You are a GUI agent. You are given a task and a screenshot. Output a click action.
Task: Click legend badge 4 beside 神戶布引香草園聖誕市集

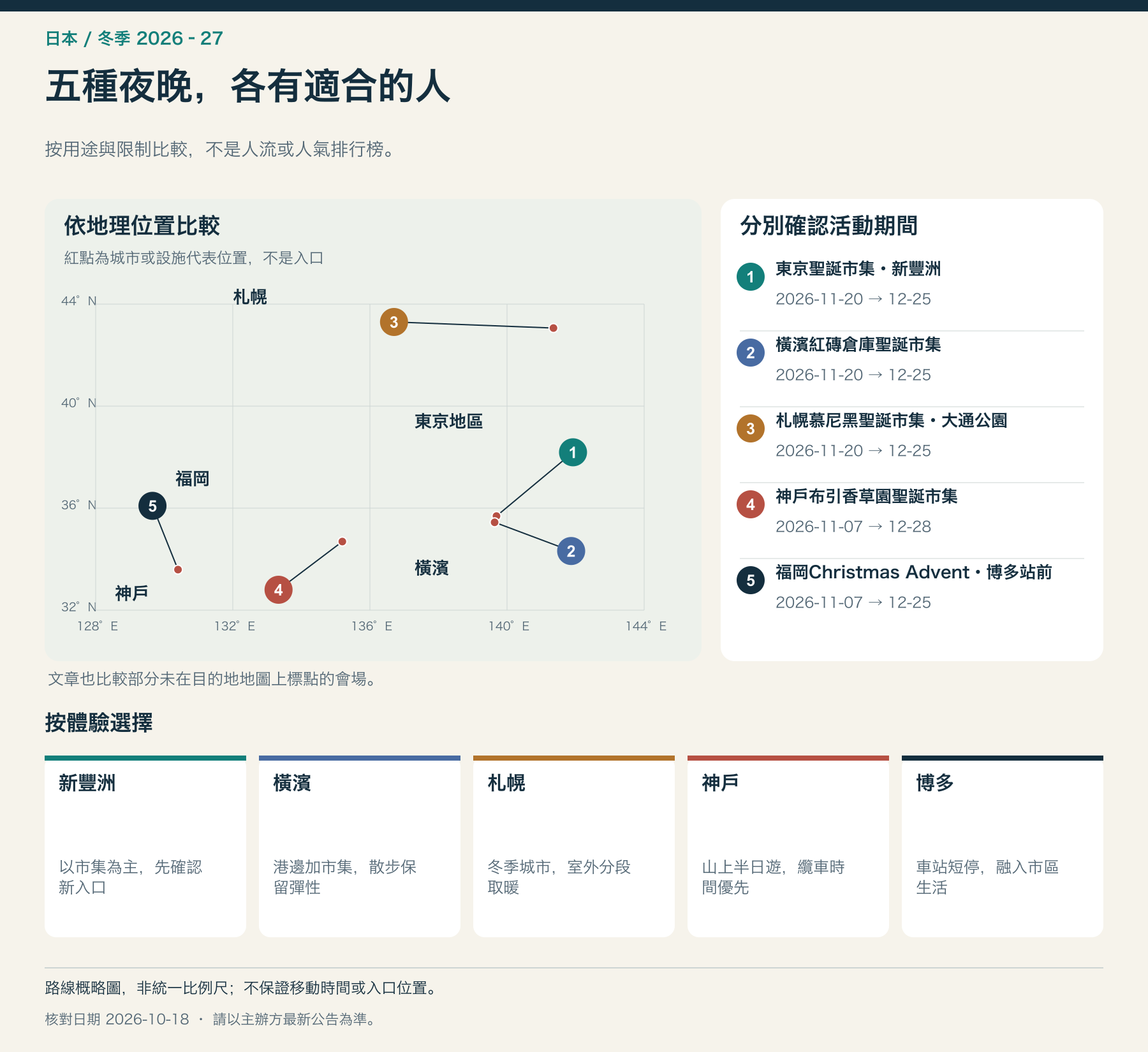751,504
